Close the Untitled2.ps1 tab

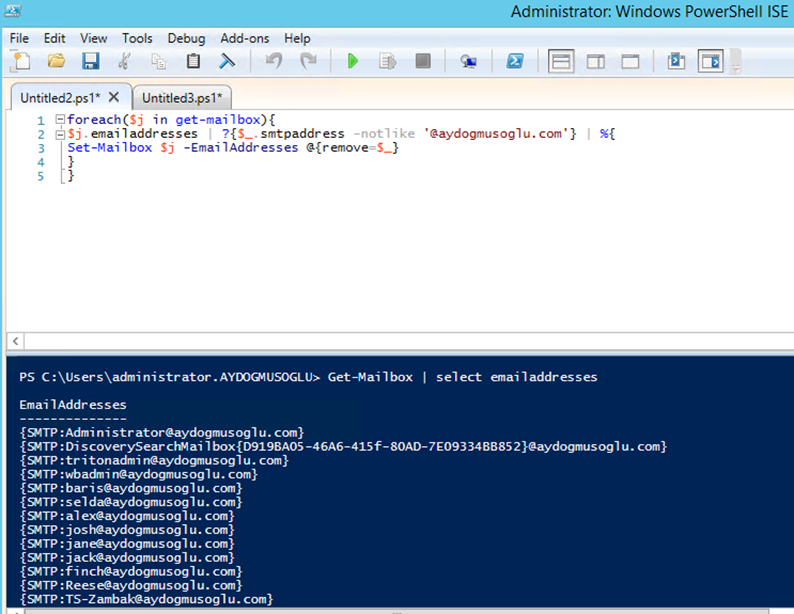pyautogui.click(x=113, y=97)
